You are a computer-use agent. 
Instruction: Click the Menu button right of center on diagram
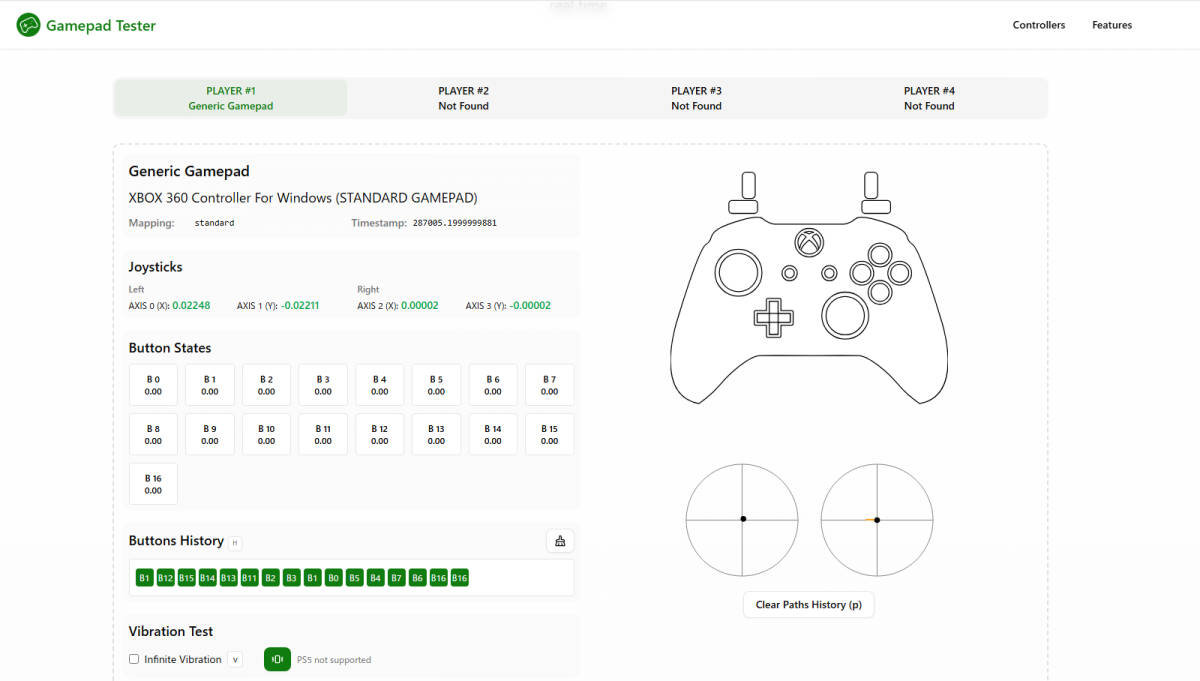tap(829, 272)
